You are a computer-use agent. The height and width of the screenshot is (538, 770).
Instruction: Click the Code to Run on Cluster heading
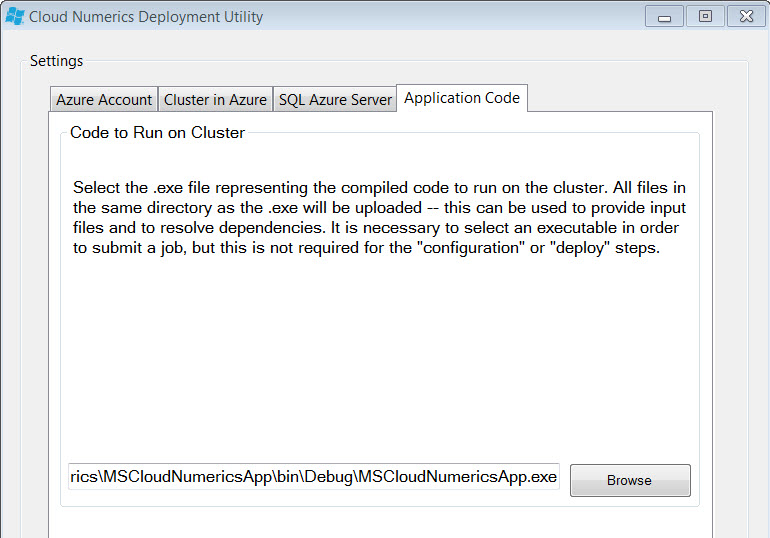(x=157, y=133)
